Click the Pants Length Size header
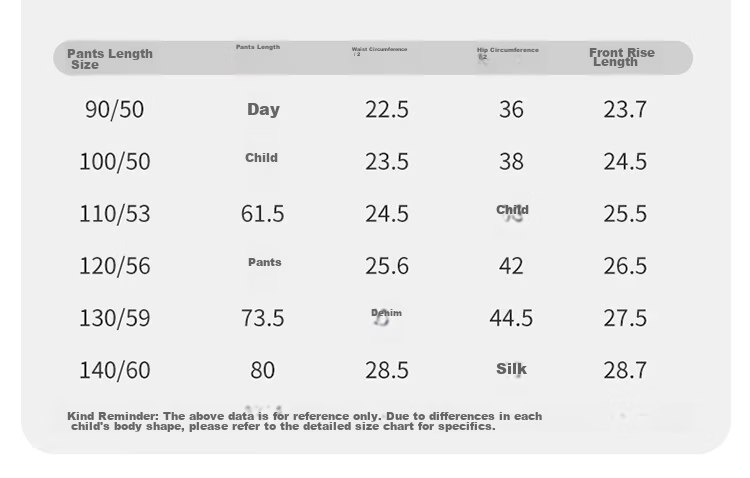The image size is (750, 478). (110, 59)
